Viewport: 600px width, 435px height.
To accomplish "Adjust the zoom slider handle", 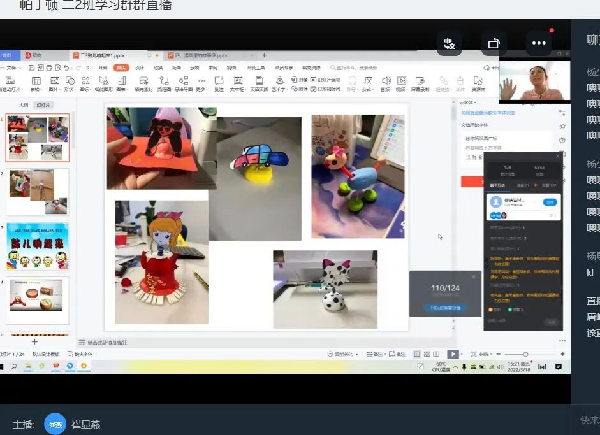I will tap(525, 354).
